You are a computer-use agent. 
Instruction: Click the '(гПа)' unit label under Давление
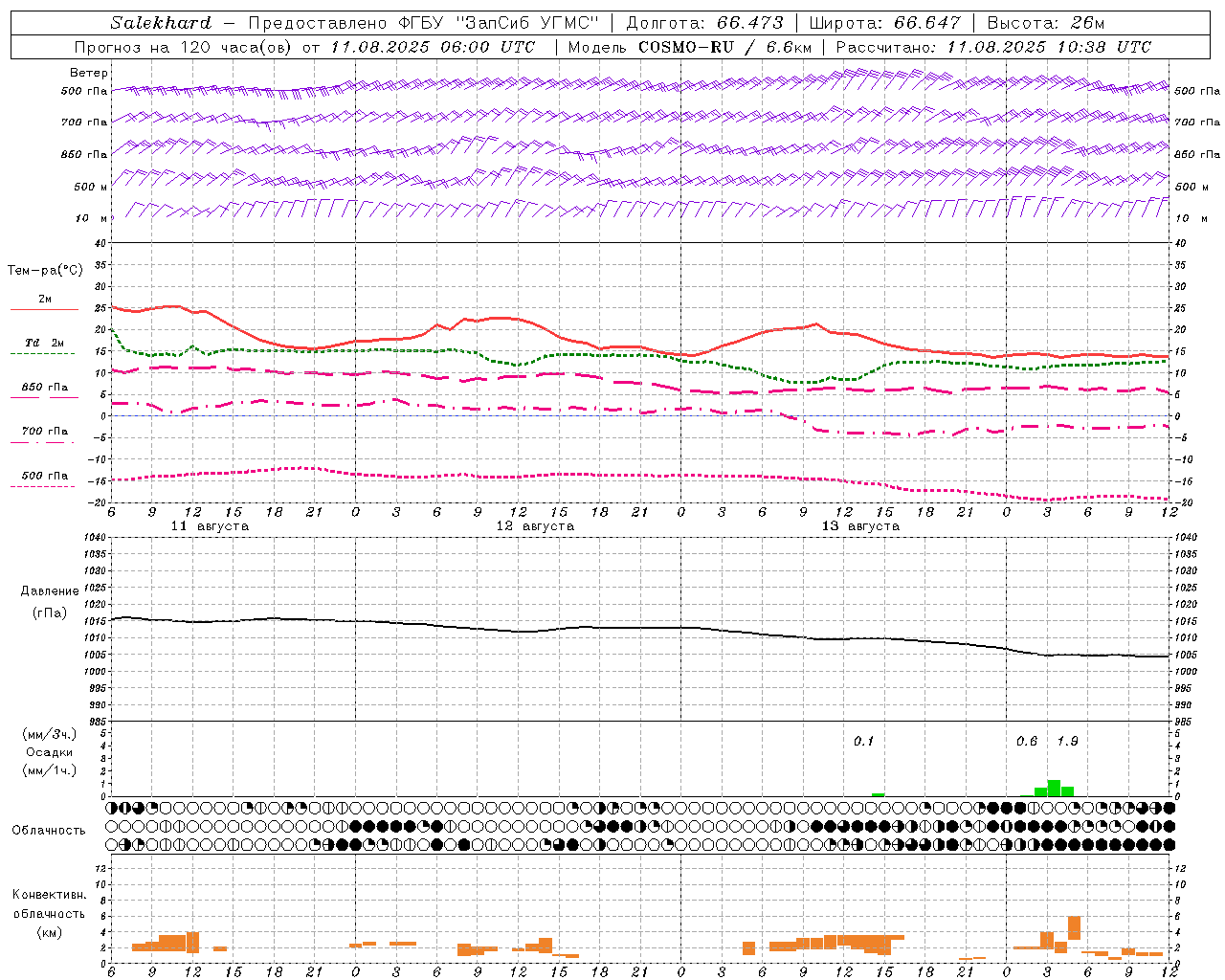(x=50, y=612)
